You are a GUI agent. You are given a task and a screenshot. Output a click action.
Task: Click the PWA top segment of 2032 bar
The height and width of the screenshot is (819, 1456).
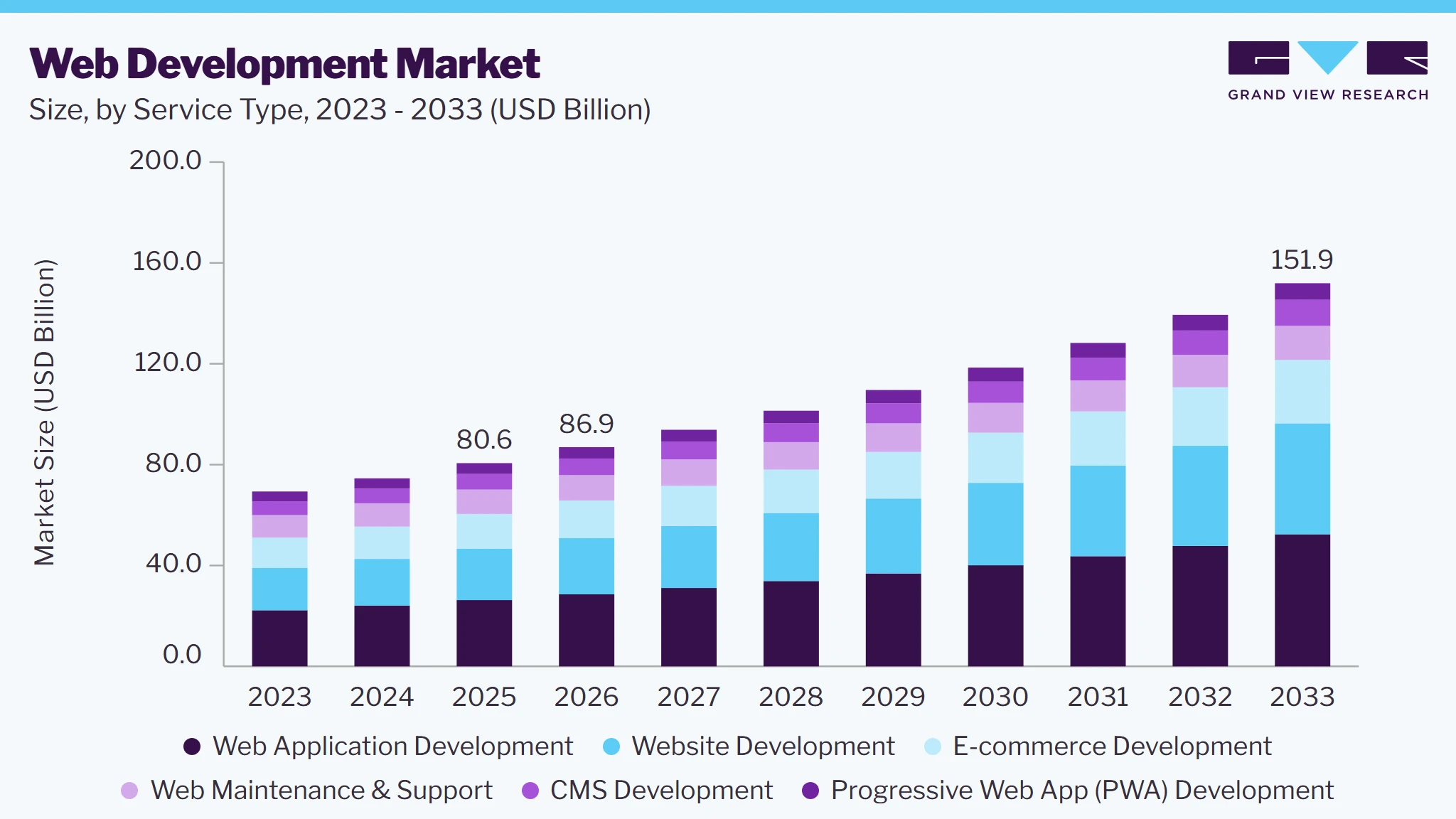[x=1200, y=323]
